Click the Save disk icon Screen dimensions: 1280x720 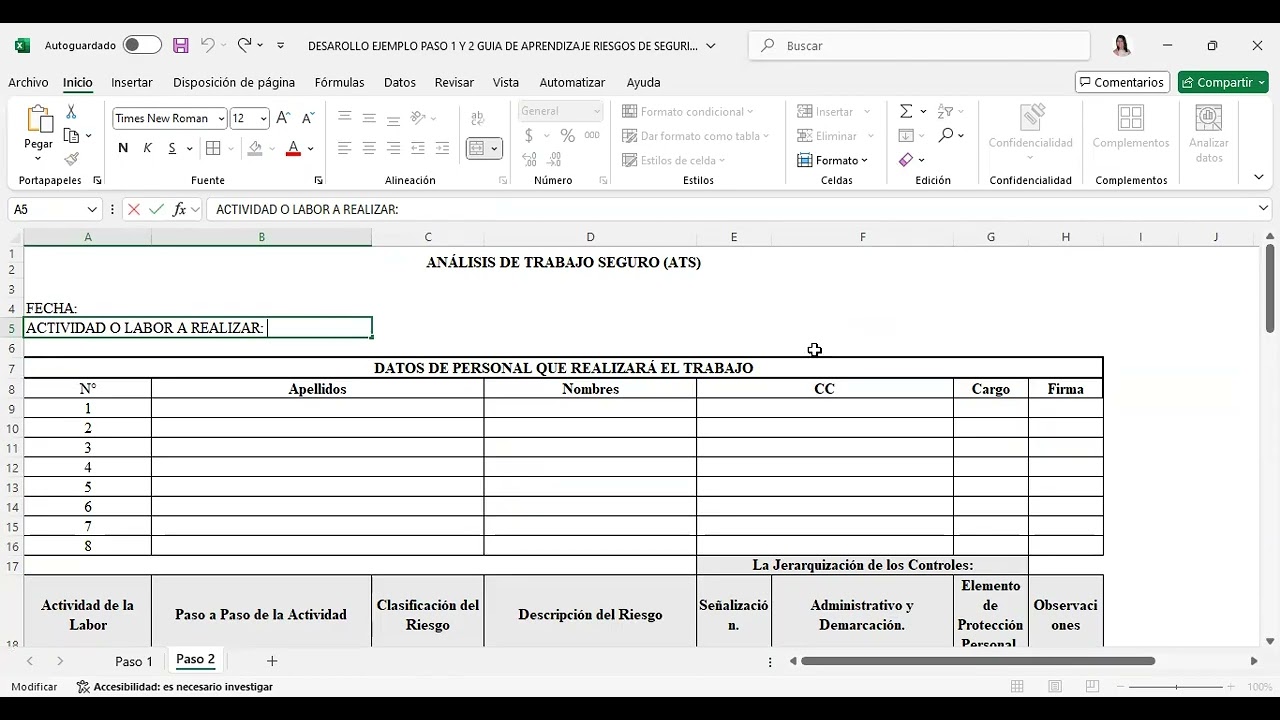(x=181, y=45)
